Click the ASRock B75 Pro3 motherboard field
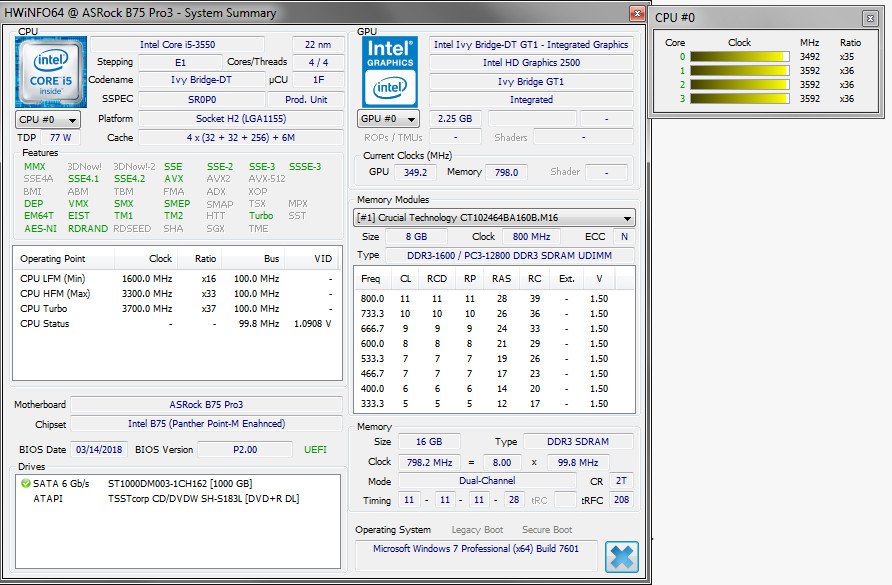Viewport: 892px width, 585px height. (x=206, y=405)
